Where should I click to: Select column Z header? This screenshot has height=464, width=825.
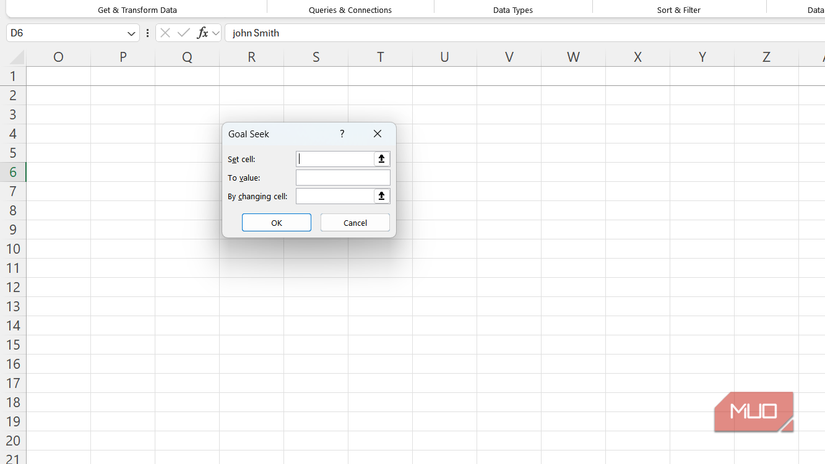click(767, 57)
